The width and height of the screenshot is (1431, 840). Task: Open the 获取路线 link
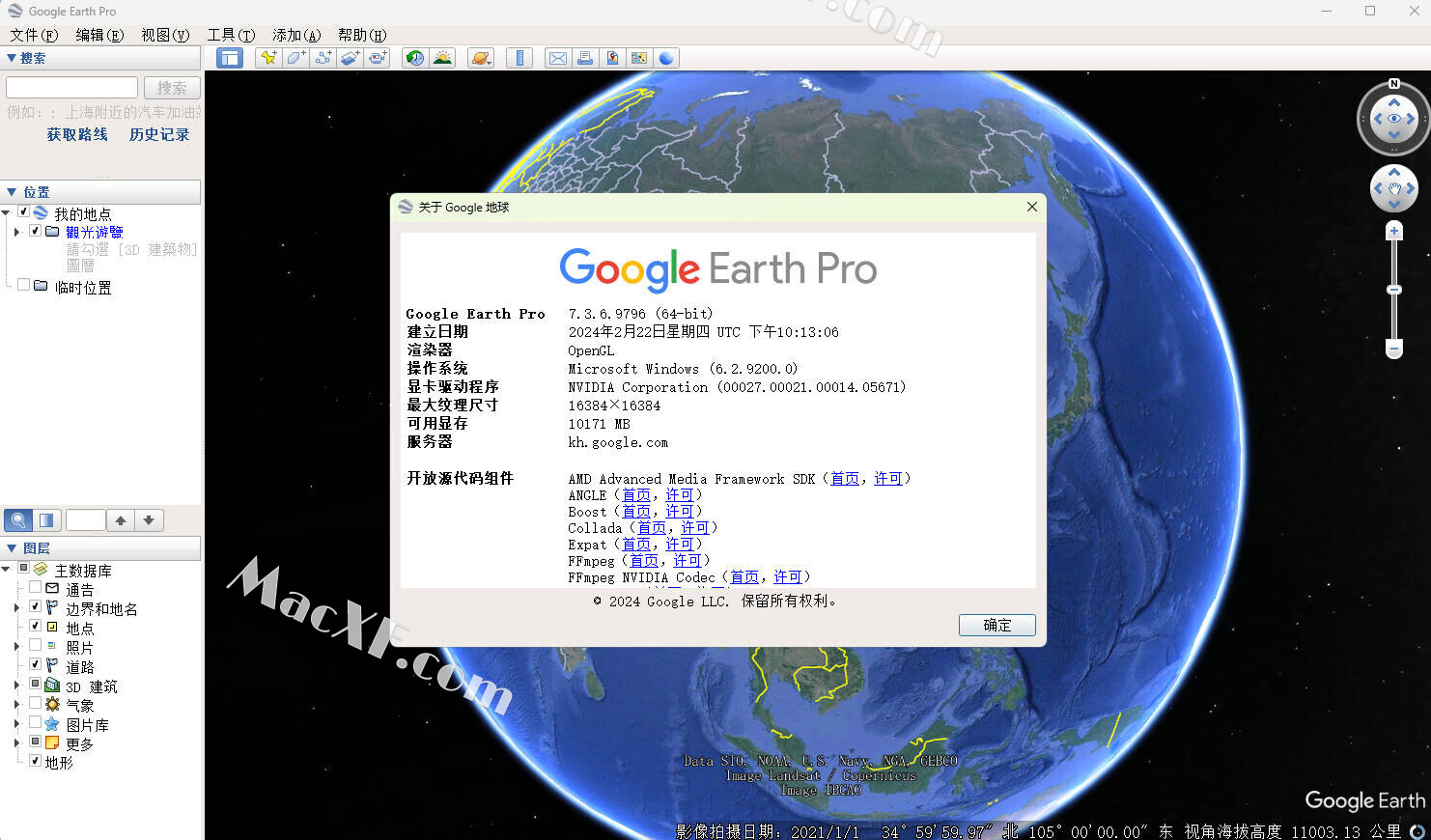pos(77,134)
